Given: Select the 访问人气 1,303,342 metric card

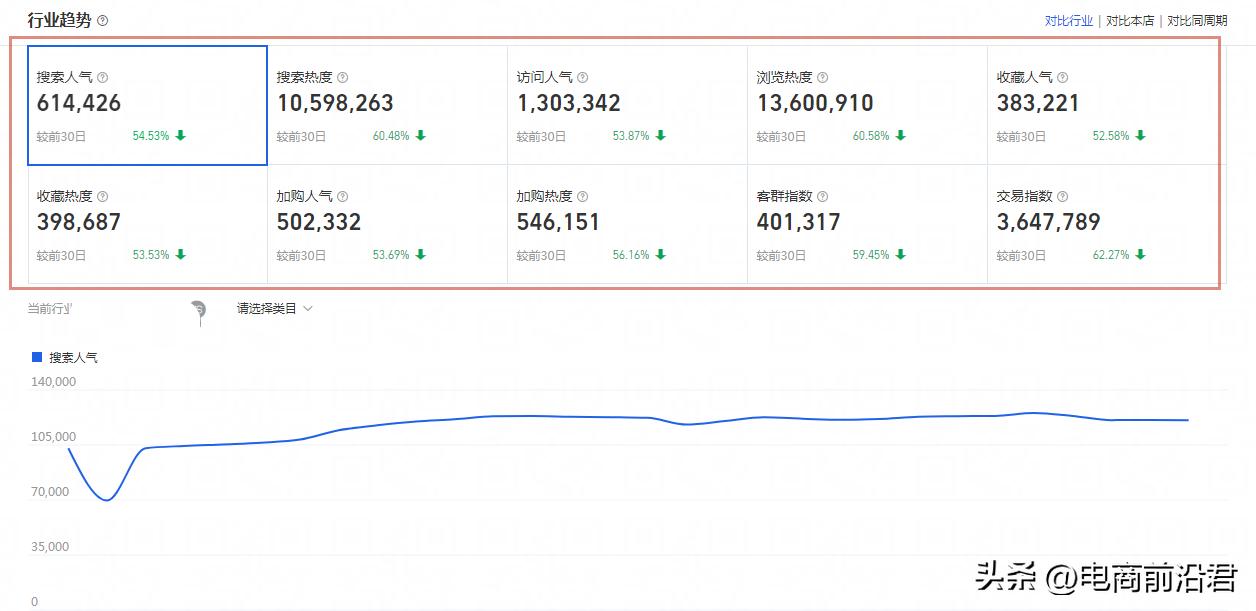Looking at the screenshot, I should pyautogui.click(x=628, y=105).
